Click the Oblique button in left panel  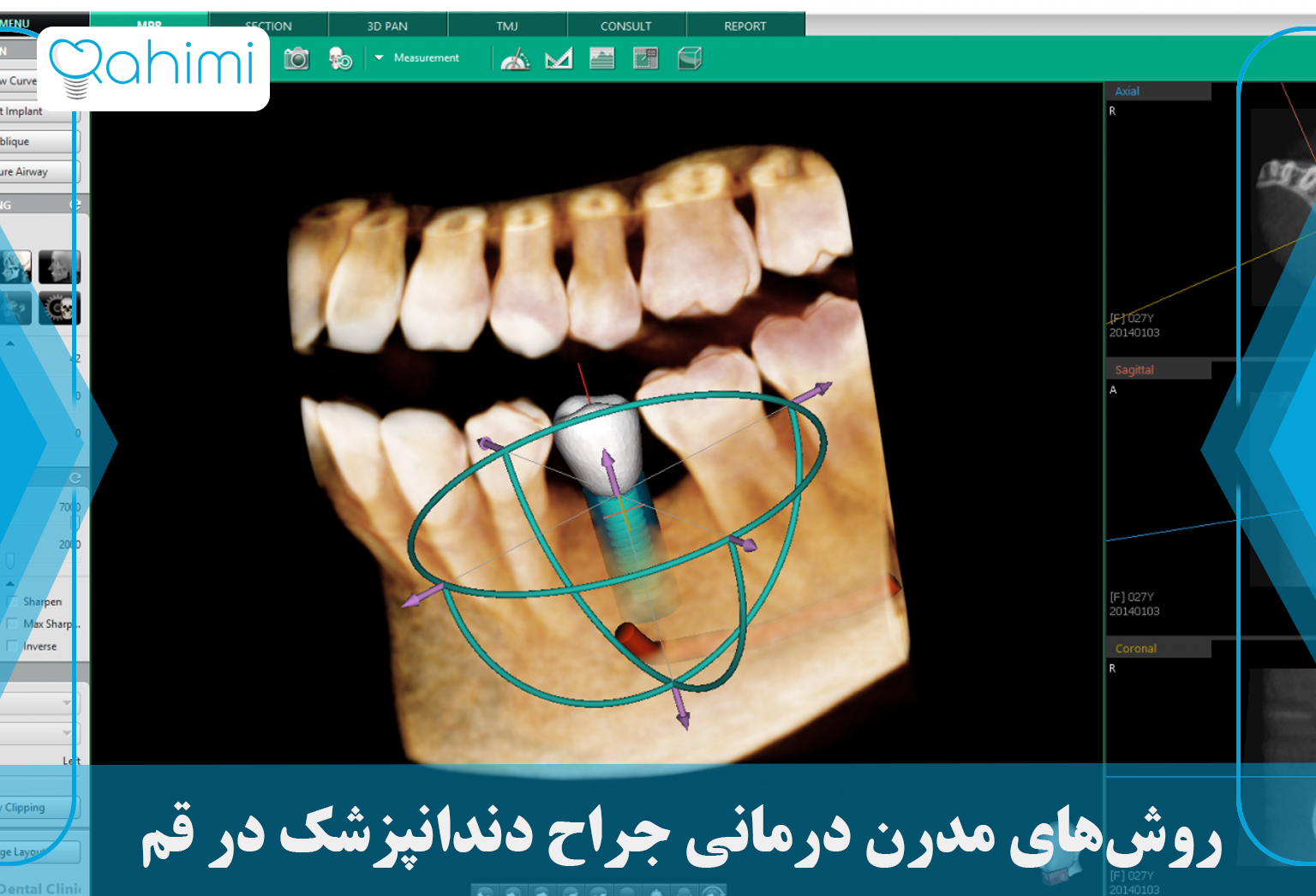coord(39,141)
